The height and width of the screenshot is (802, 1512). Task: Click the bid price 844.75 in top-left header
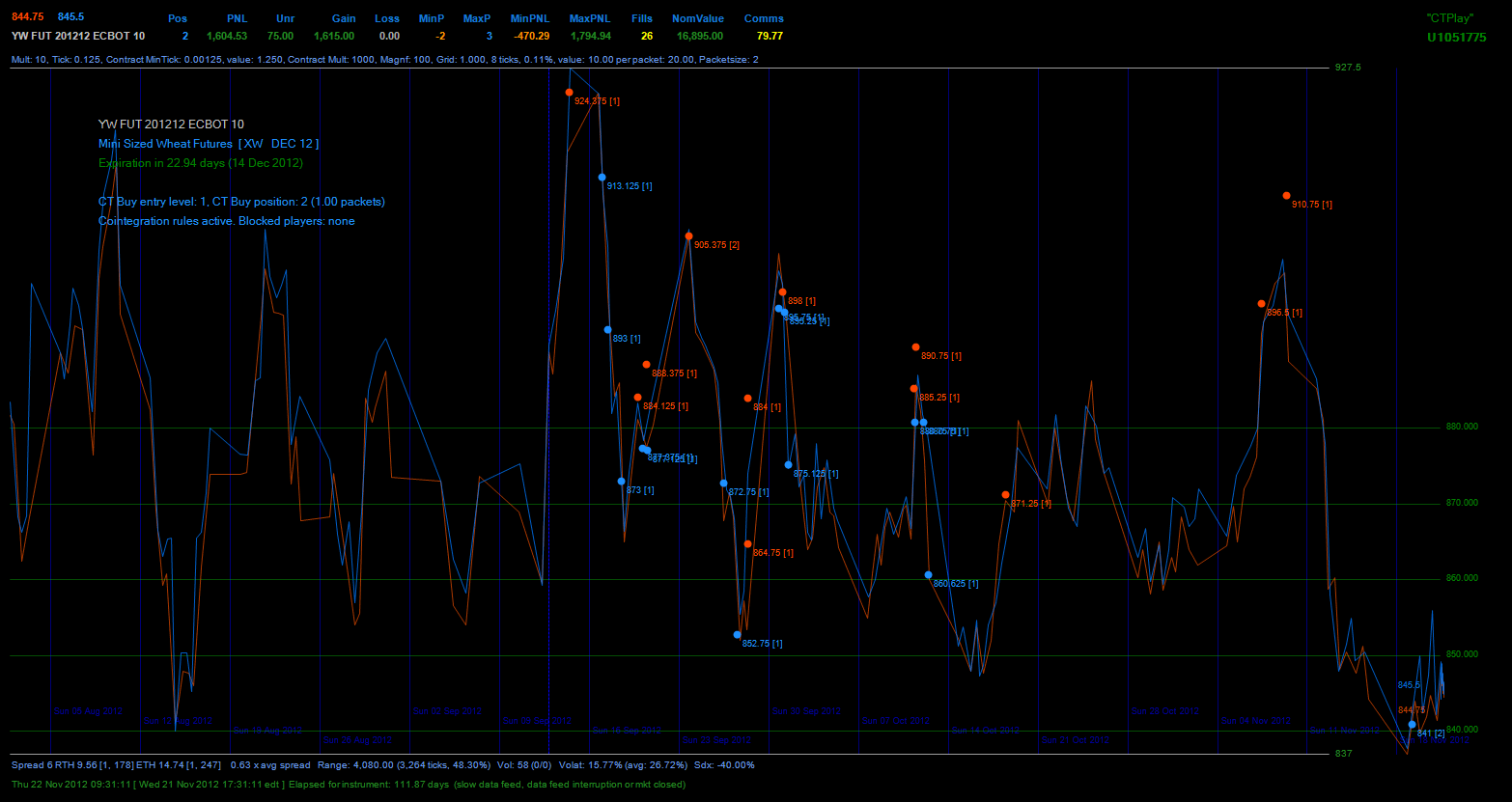[27, 17]
